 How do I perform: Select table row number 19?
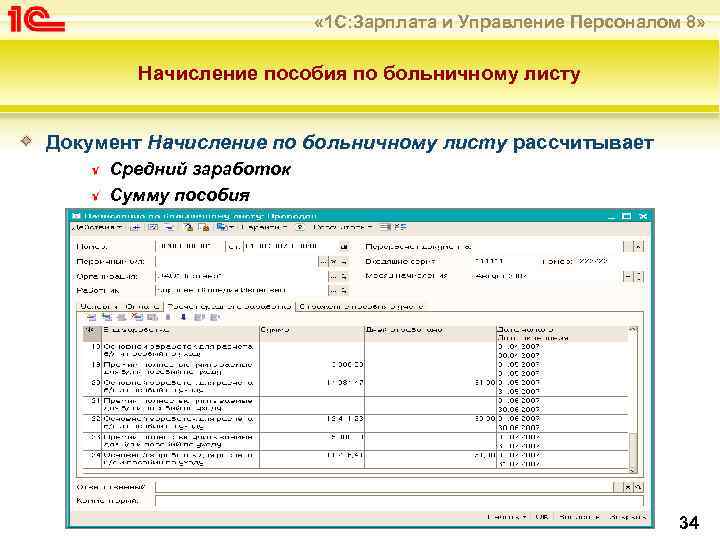coord(355,369)
